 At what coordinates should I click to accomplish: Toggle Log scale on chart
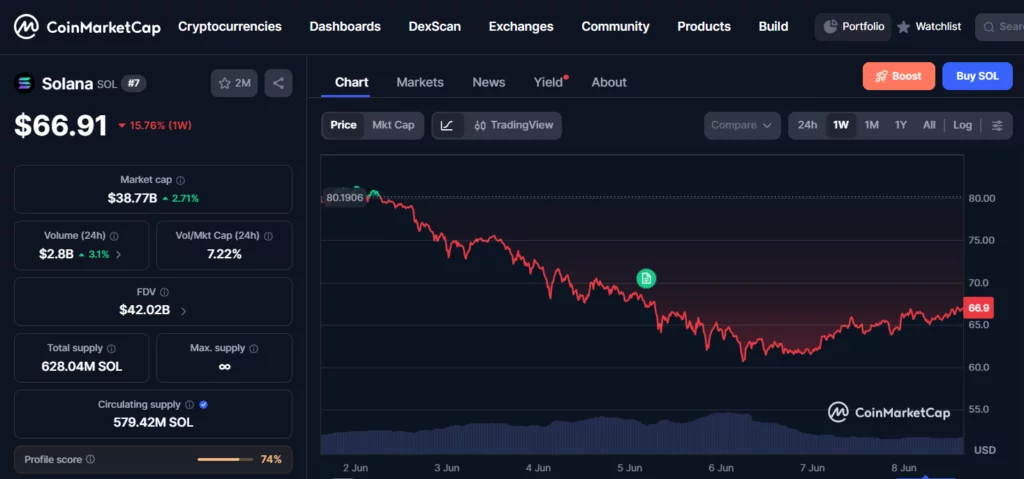(x=963, y=125)
